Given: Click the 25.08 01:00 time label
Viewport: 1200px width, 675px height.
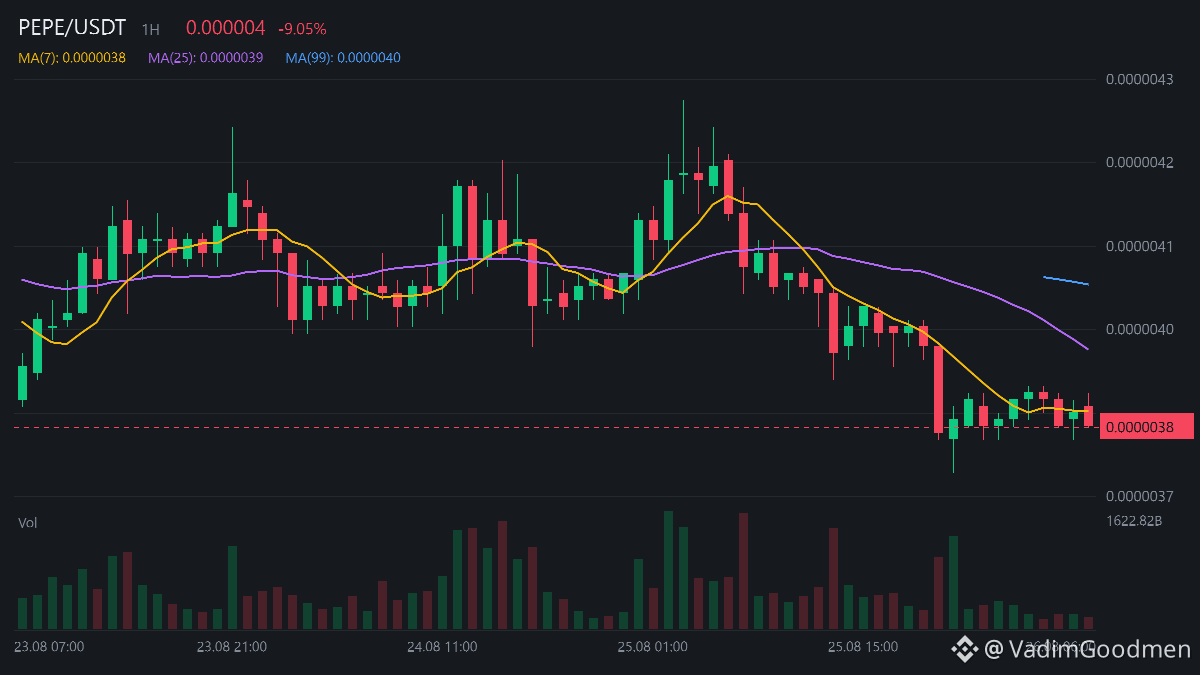Looking at the screenshot, I should coord(652,647).
